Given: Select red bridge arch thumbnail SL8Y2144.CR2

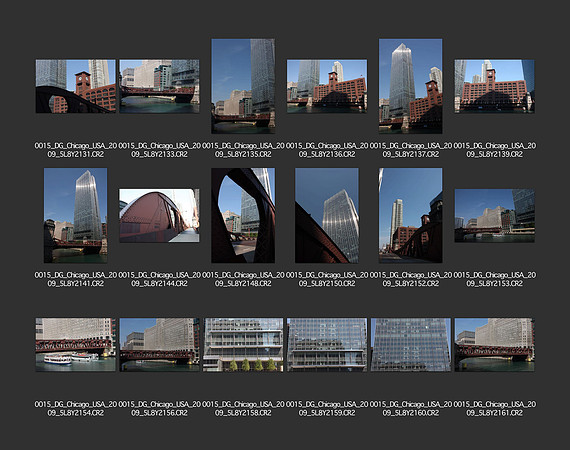Looking at the screenshot, I should (159, 216).
